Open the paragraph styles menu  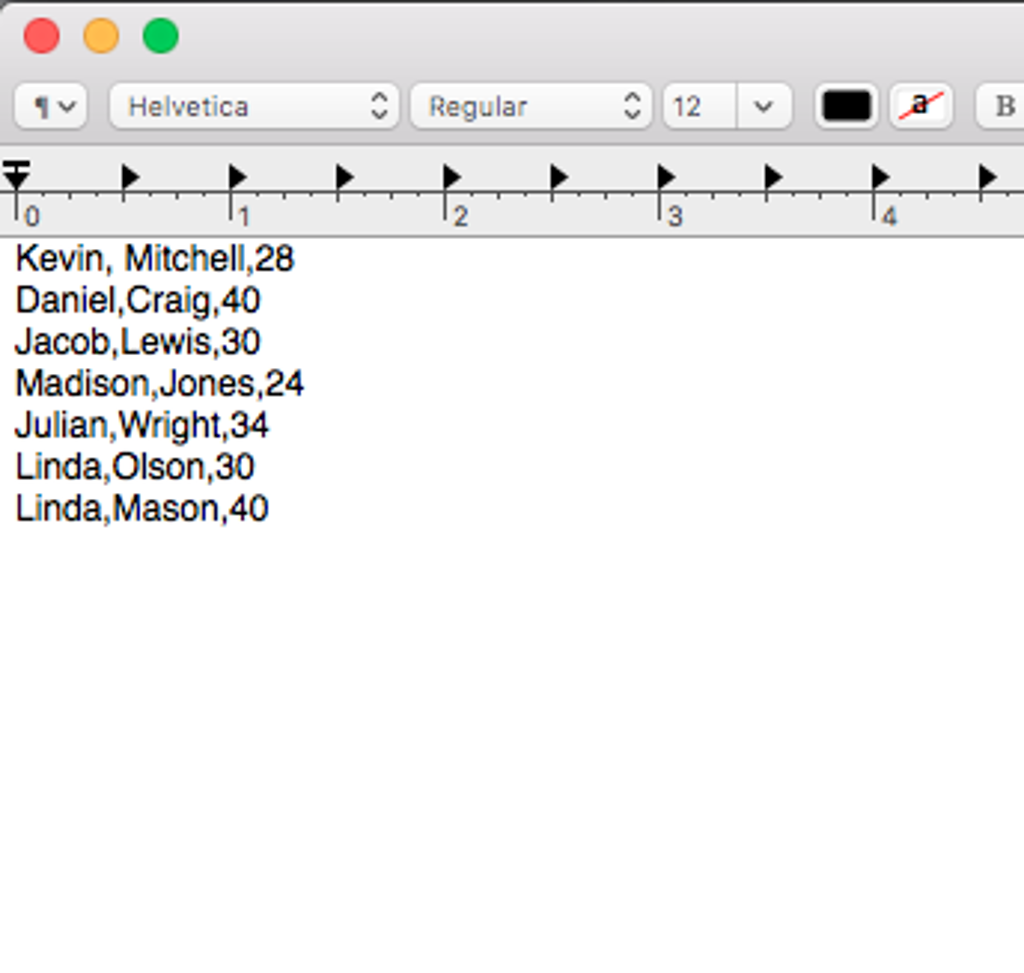(50, 106)
